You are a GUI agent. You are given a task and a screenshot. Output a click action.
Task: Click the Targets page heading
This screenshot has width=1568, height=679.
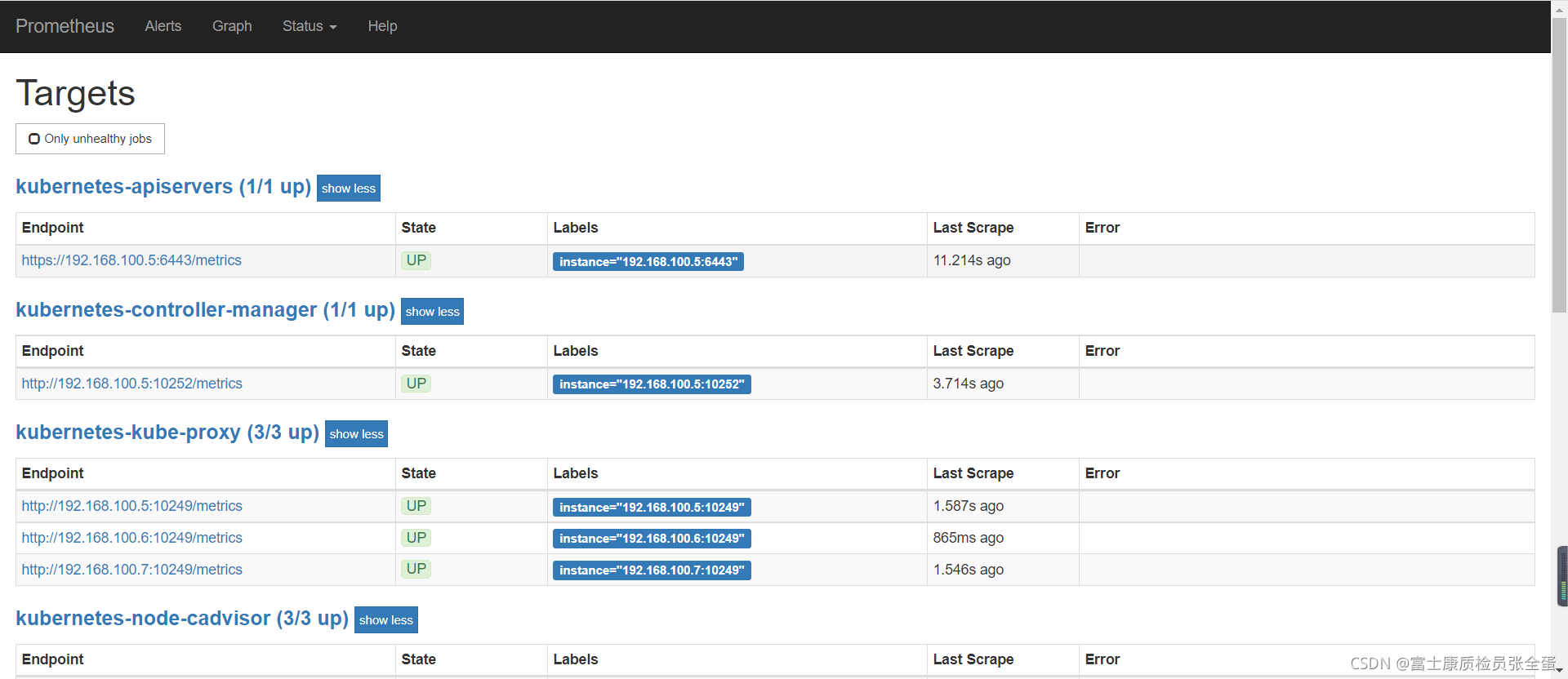(x=75, y=93)
